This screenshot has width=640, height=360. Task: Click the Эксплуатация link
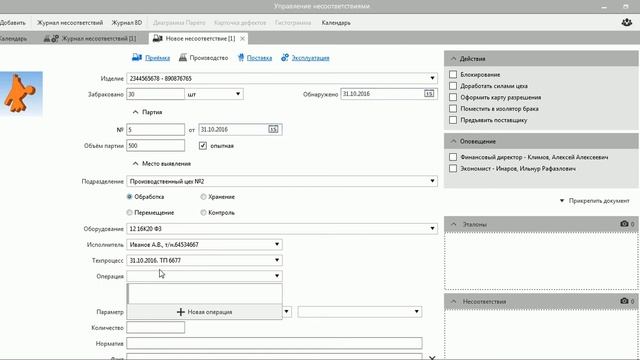click(310, 58)
